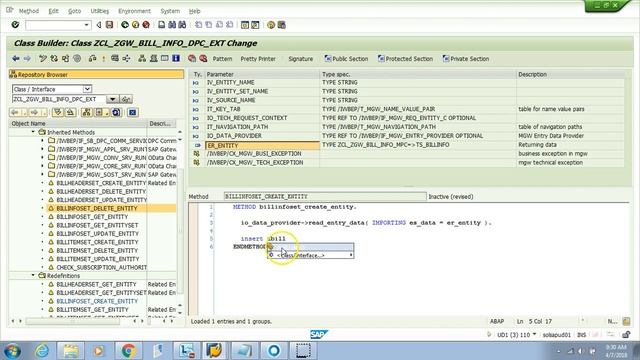Collapse the Inherited Methods node
The height and width of the screenshot is (360, 640).
click(x=33, y=132)
